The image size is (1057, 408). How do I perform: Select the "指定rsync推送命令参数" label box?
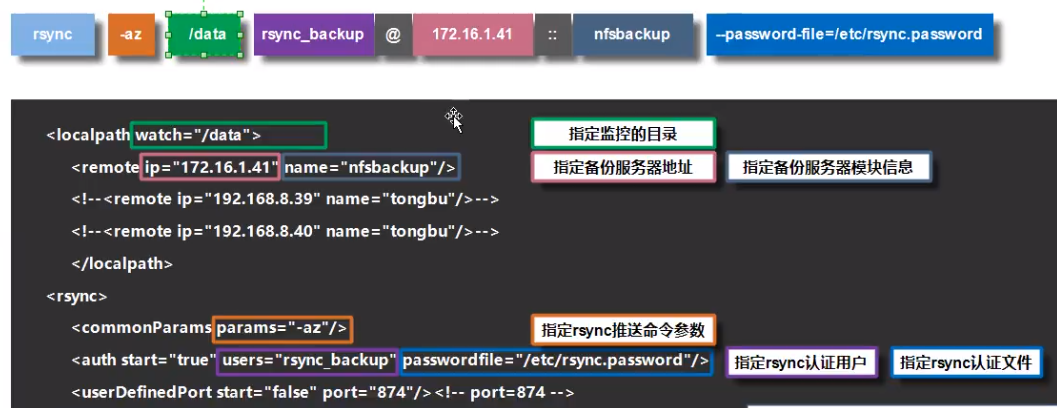point(623,330)
